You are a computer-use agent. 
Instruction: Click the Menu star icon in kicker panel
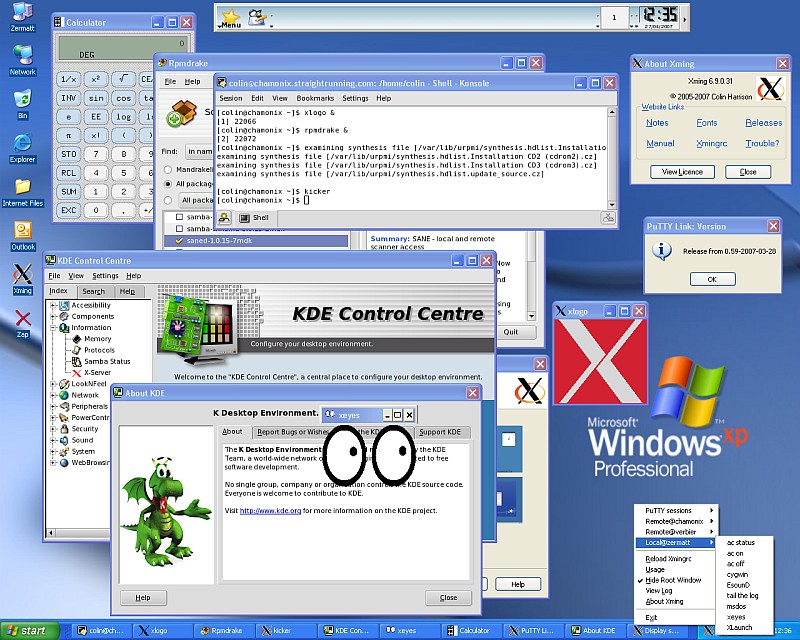tap(231, 18)
